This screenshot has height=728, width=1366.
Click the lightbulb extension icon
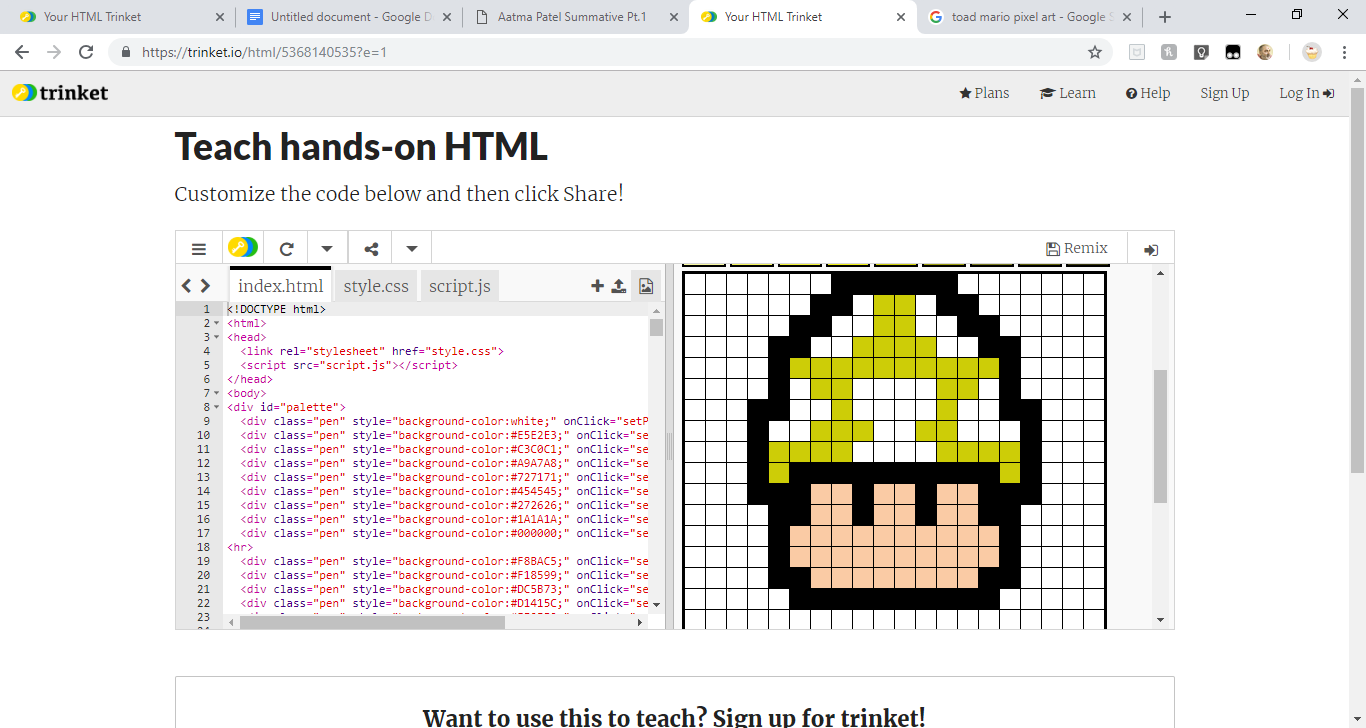click(1201, 52)
